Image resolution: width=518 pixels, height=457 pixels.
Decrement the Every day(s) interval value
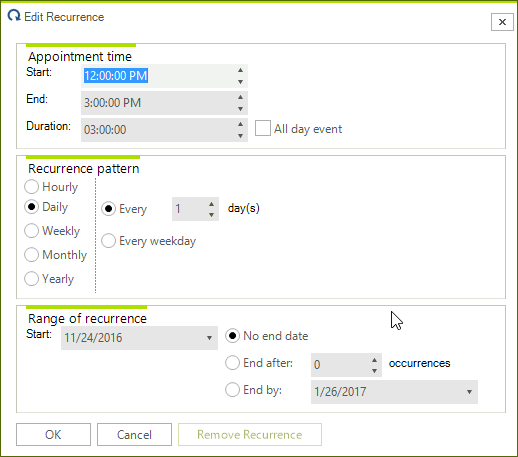coord(211,215)
